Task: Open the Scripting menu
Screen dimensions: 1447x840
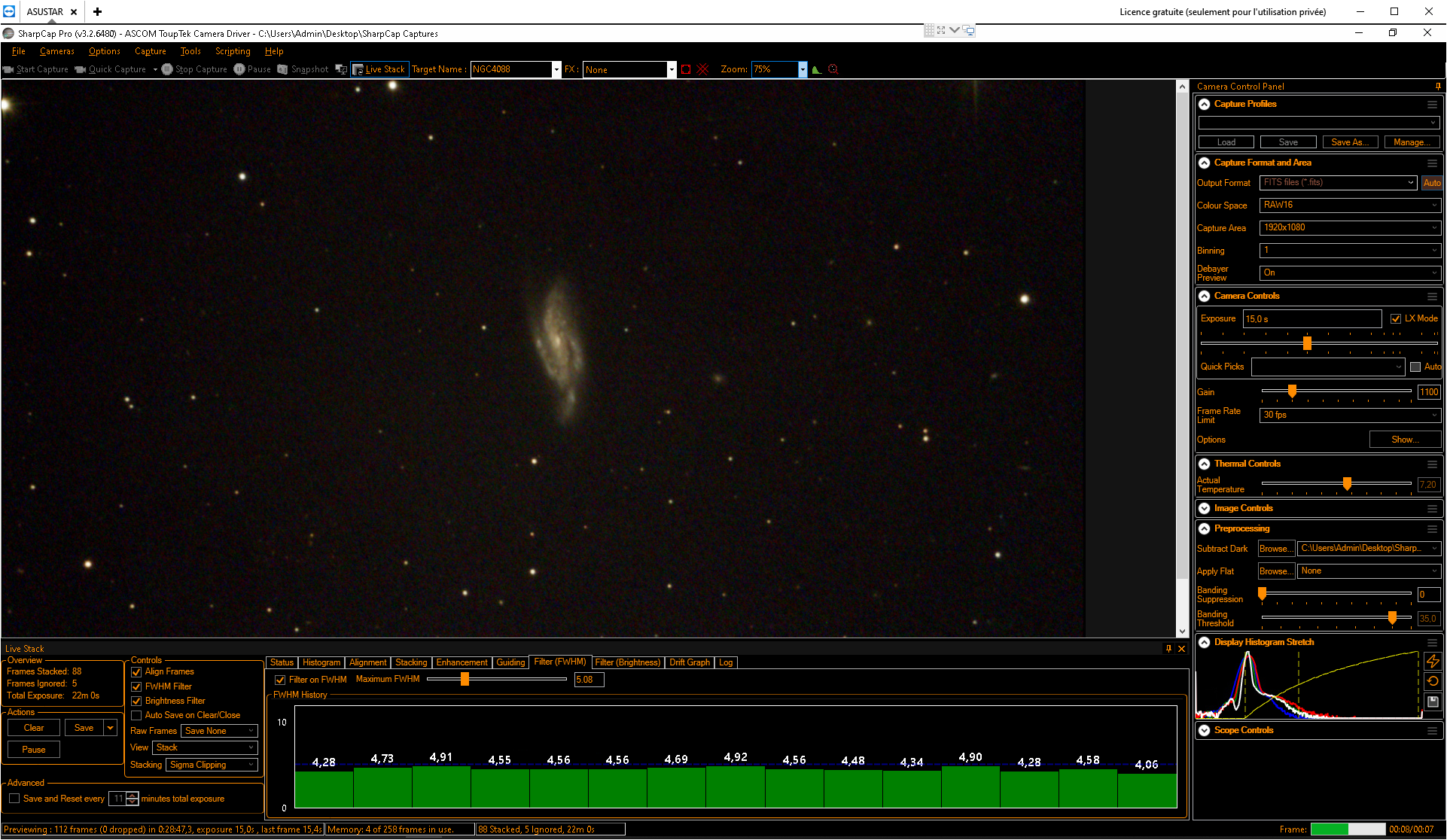Action: pos(233,51)
